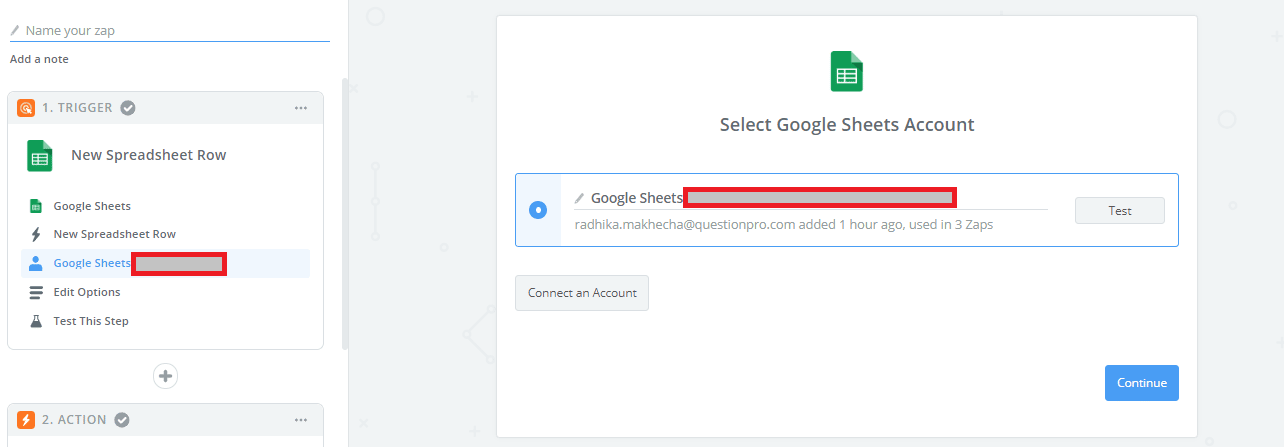Click the flask icon beside Test This Step

point(36,321)
